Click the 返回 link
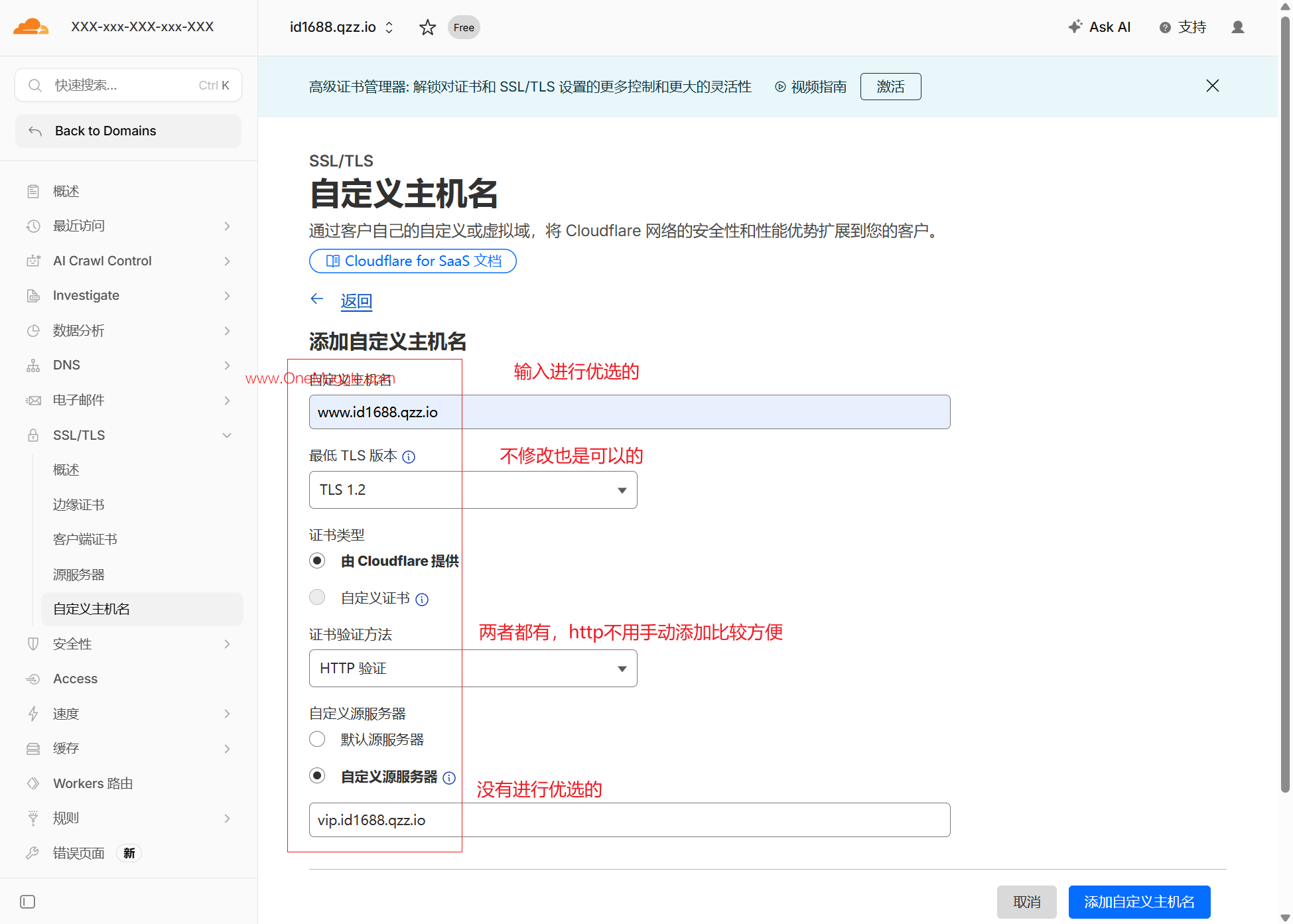The image size is (1293, 924). (x=356, y=301)
